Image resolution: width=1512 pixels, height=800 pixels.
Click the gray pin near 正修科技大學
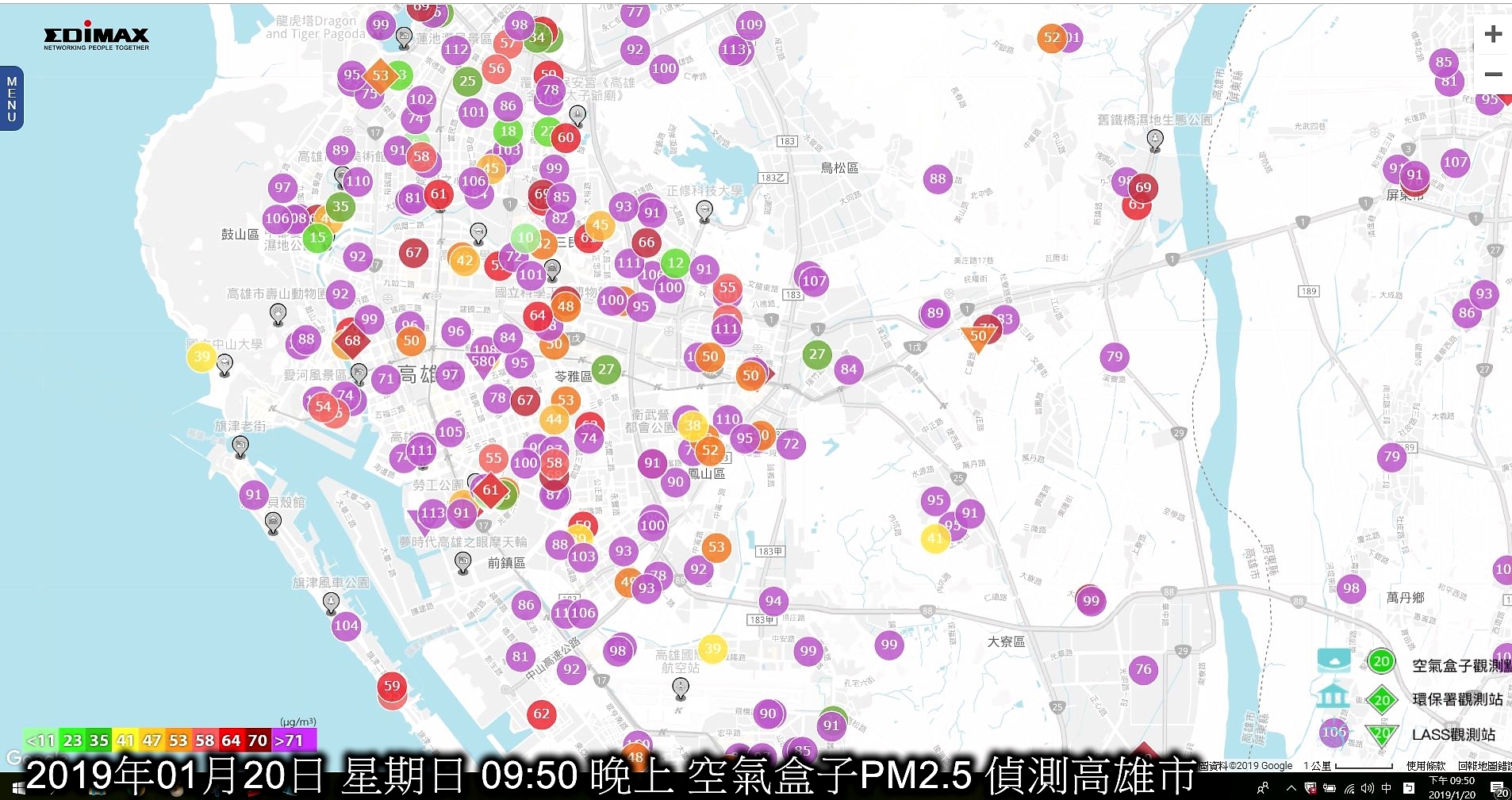coord(704,212)
